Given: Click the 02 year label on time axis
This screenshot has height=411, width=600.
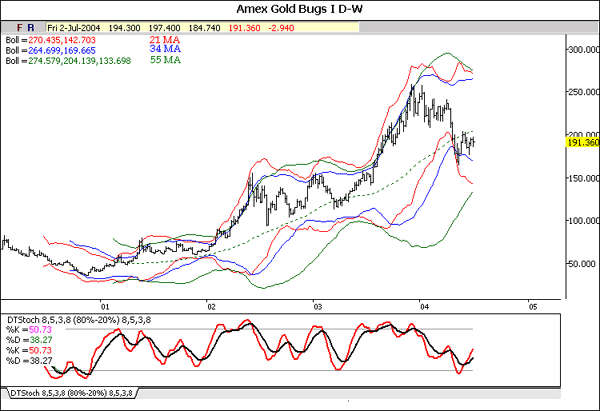Looking at the screenshot, I should click(211, 307).
